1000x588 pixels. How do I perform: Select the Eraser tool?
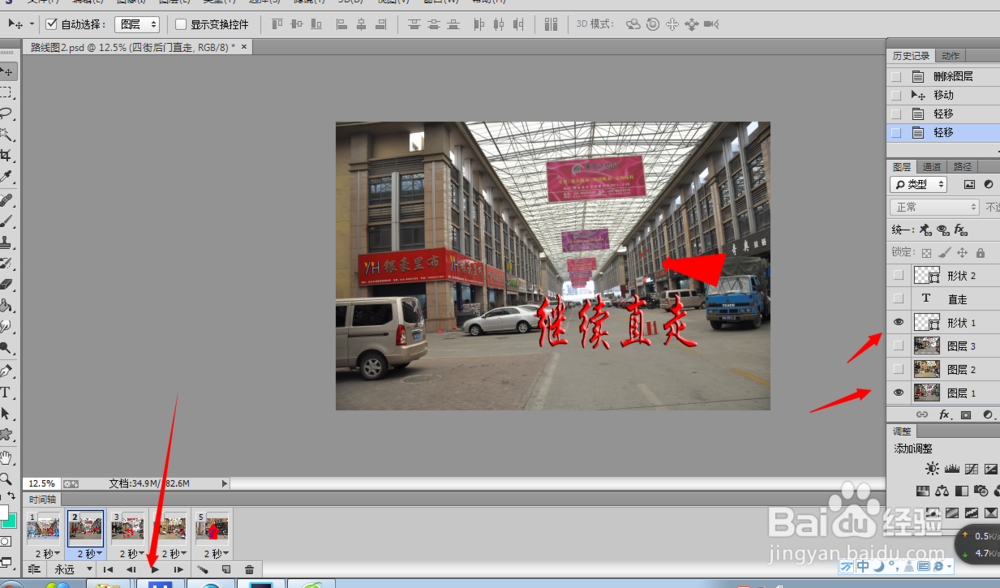point(6,284)
